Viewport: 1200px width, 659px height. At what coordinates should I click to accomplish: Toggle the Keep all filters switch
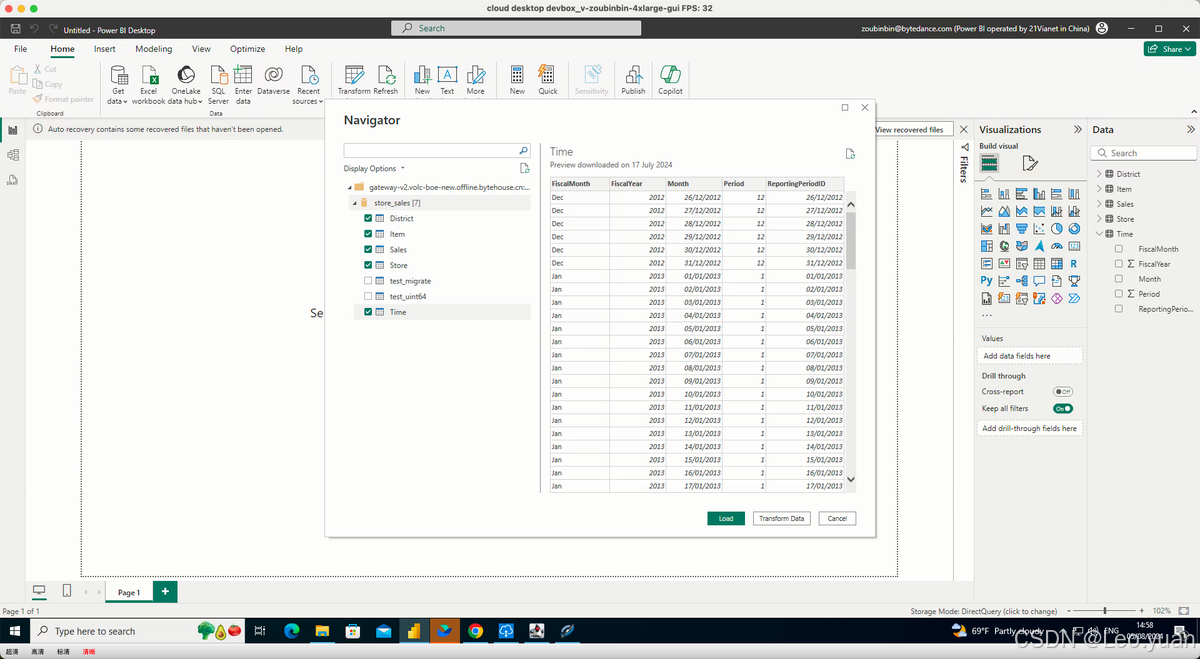tap(1063, 408)
